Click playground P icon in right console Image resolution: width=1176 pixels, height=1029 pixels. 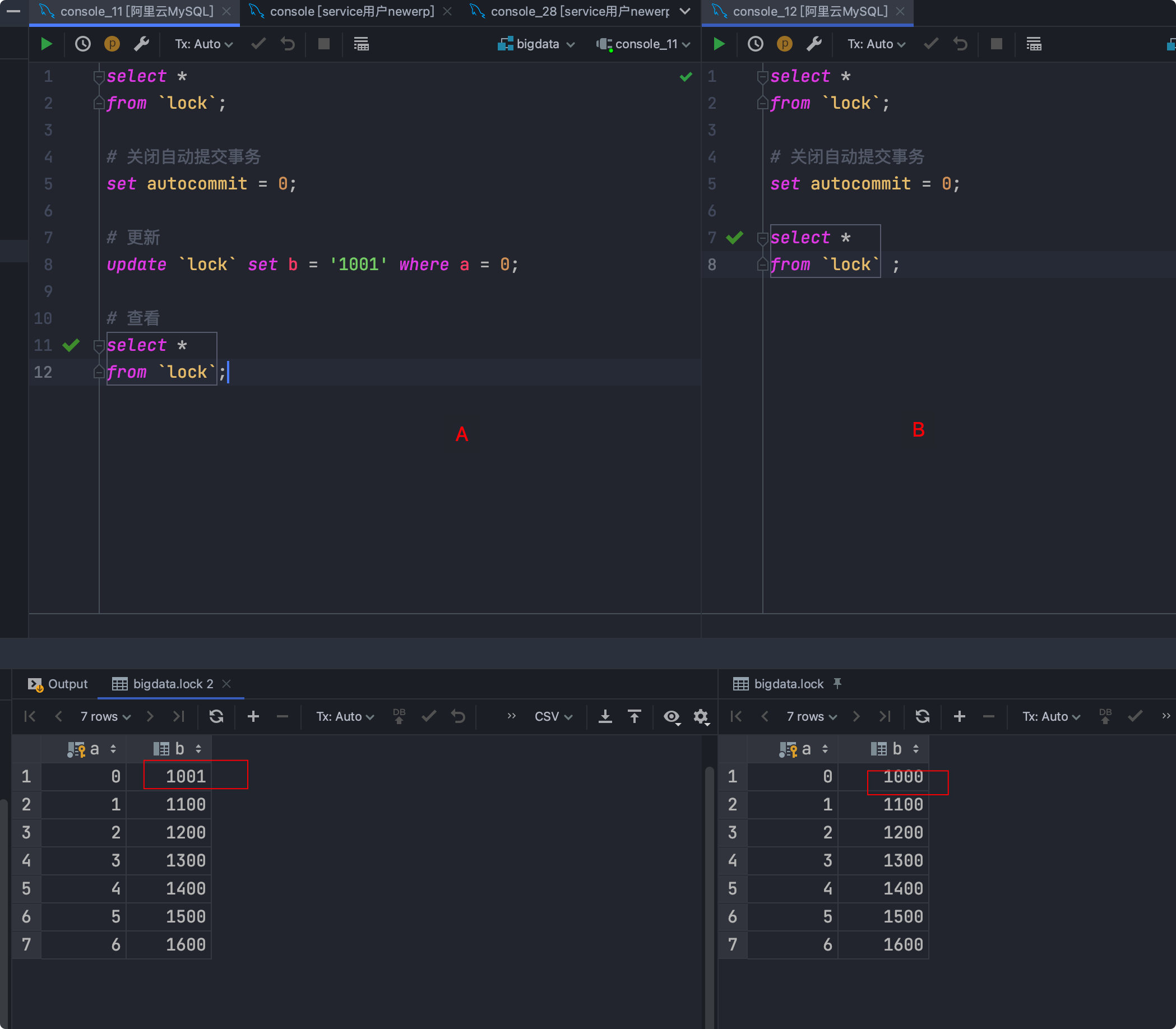click(784, 44)
